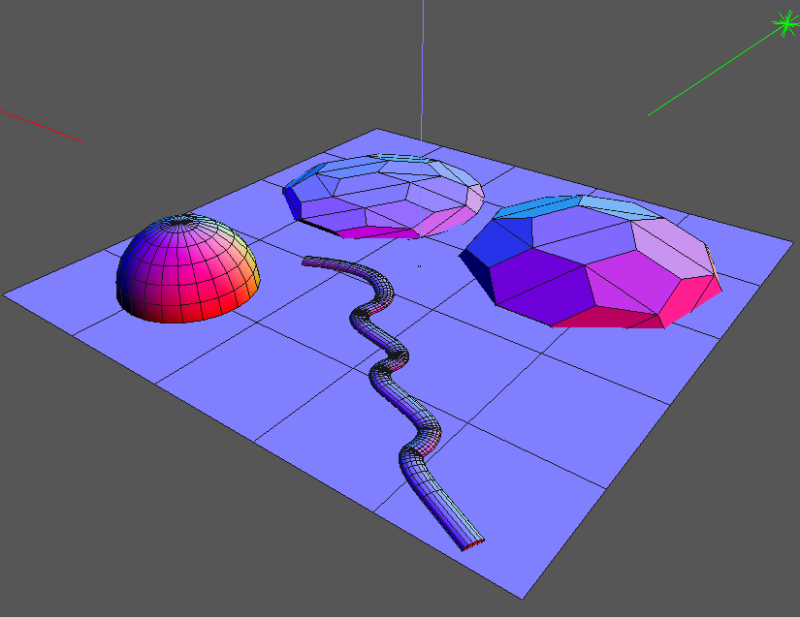Click the top pole of the dome

(x=178, y=221)
